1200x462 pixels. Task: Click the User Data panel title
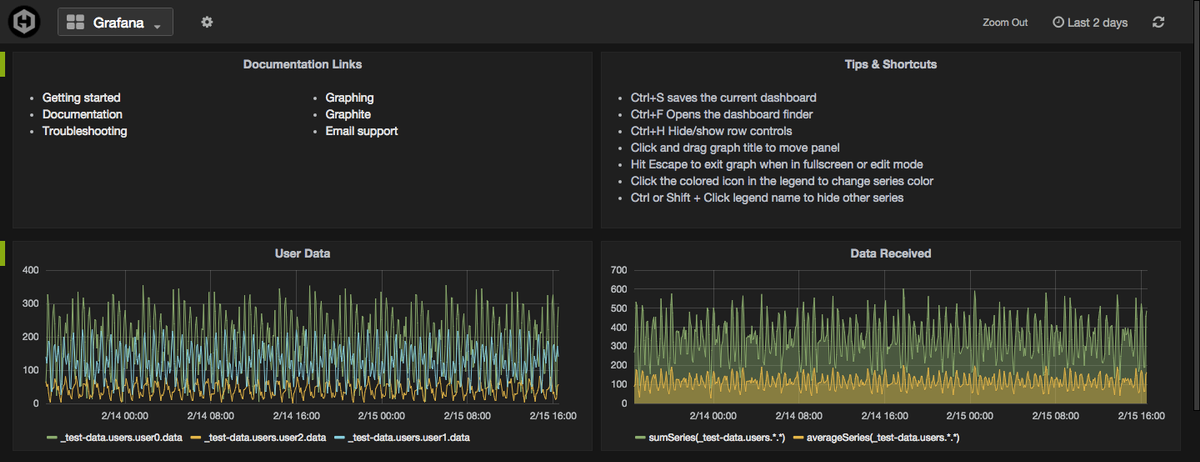pyautogui.click(x=302, y=254)
